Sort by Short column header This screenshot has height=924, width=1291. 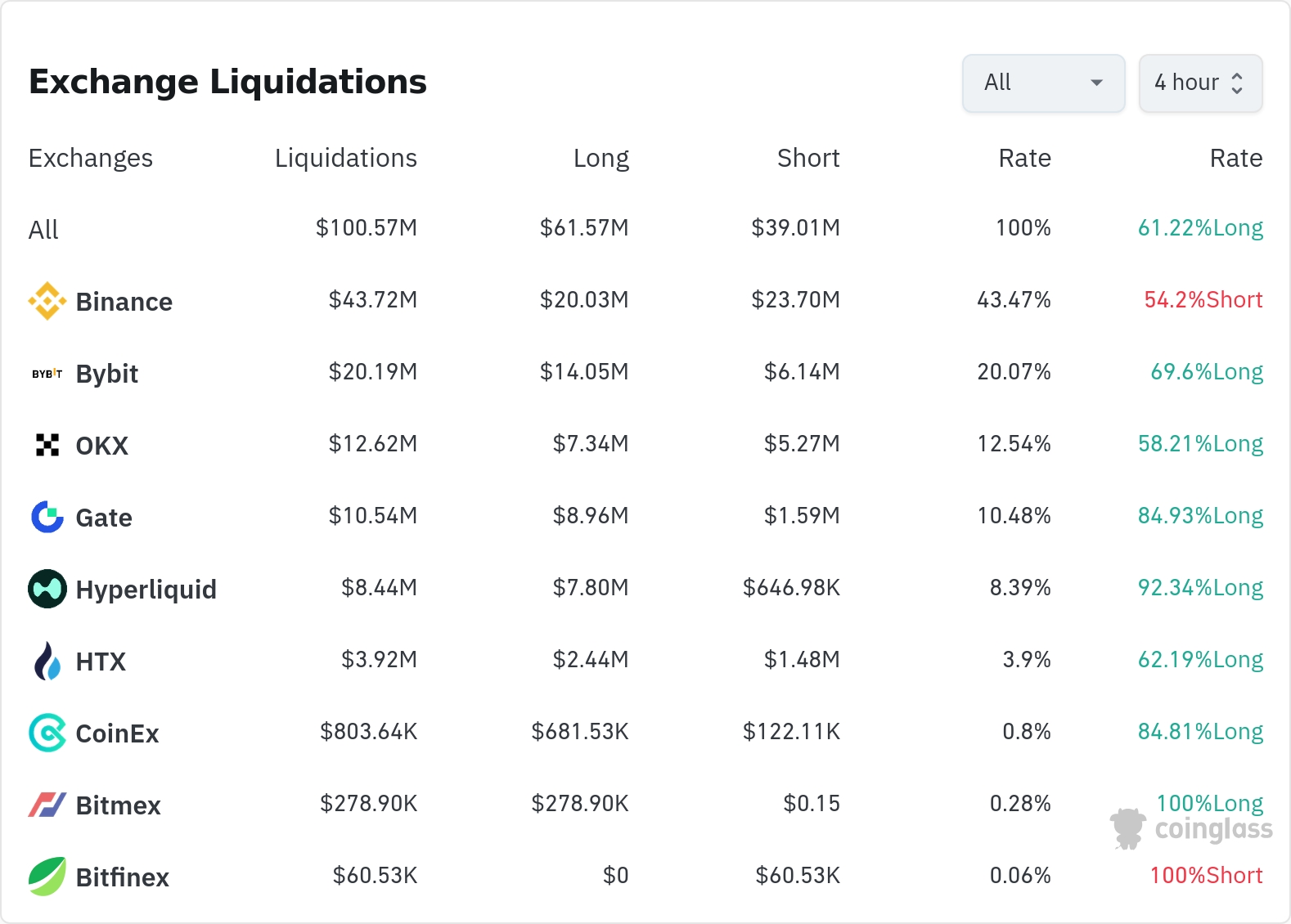(807, 158)
